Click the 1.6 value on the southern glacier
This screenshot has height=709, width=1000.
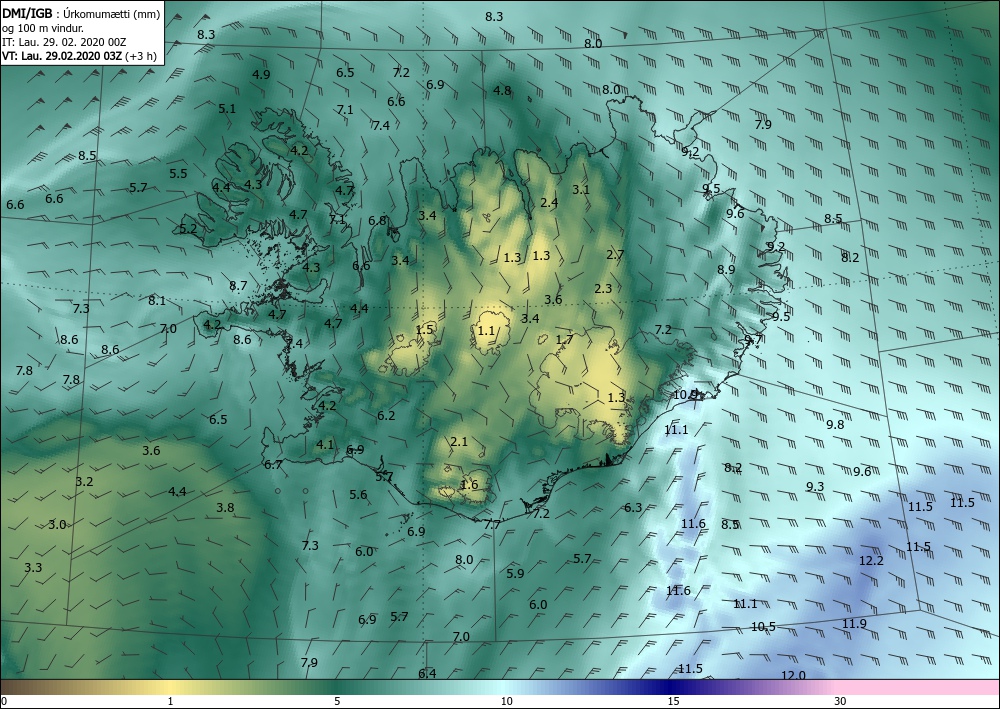[x=469, y=485]
